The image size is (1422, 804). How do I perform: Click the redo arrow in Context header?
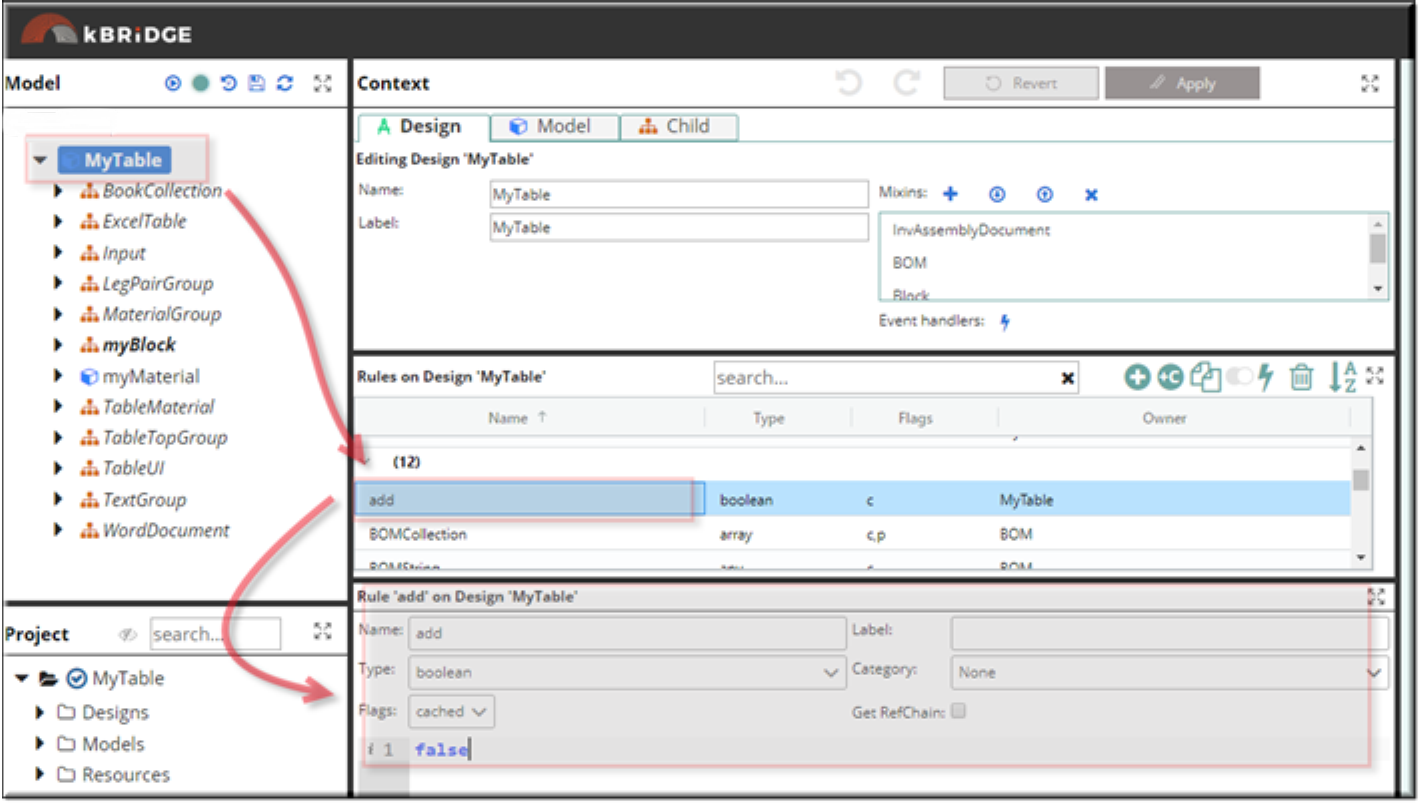click(907, 83)
